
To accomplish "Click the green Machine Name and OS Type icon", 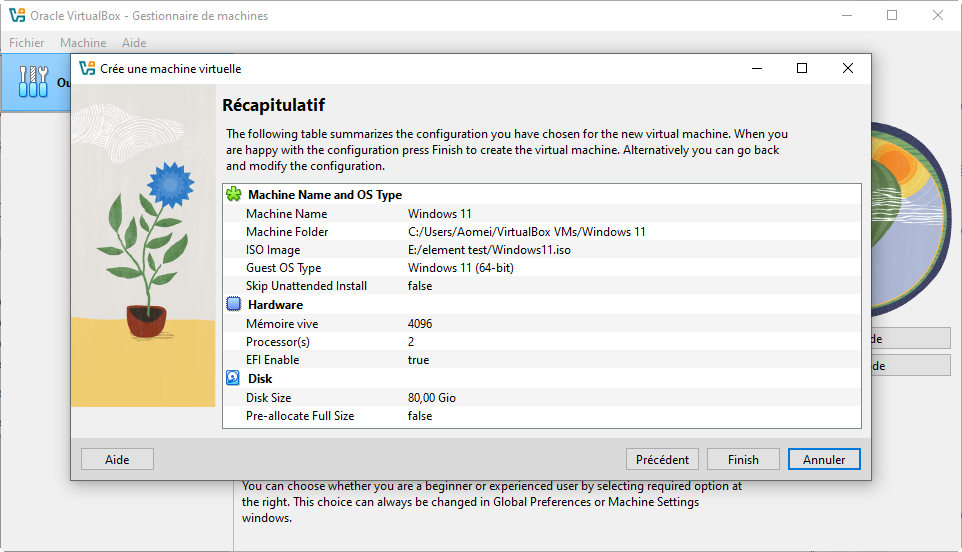I will click(233, 195).
